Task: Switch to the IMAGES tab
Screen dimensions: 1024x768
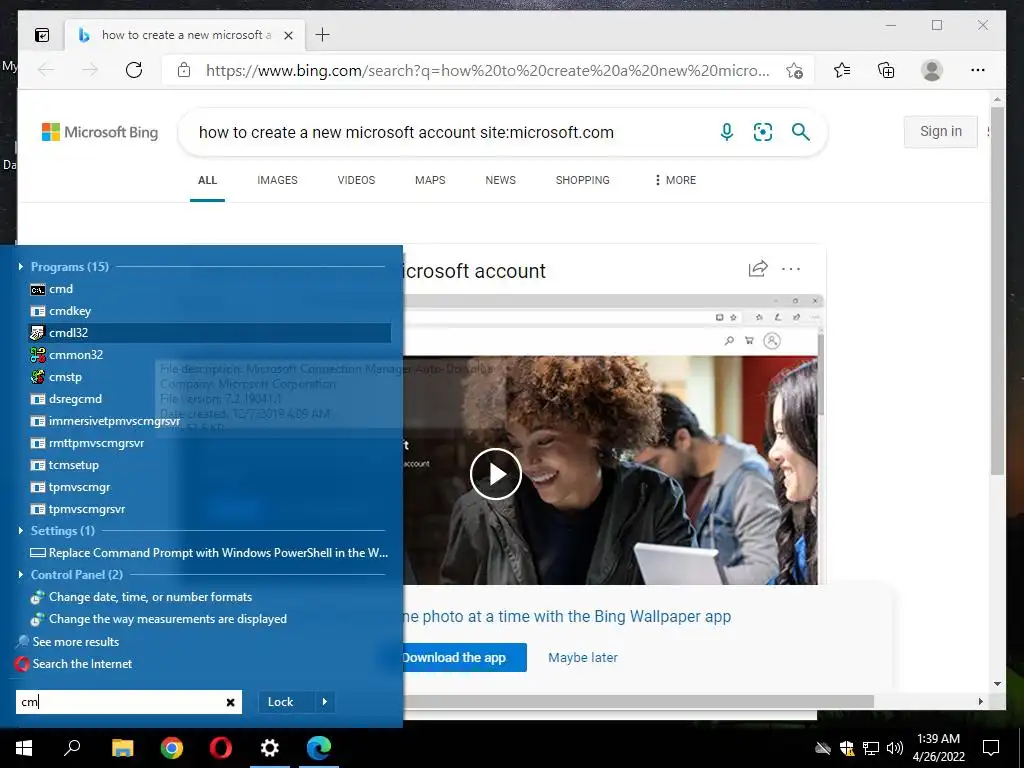Action: (277, 180)
